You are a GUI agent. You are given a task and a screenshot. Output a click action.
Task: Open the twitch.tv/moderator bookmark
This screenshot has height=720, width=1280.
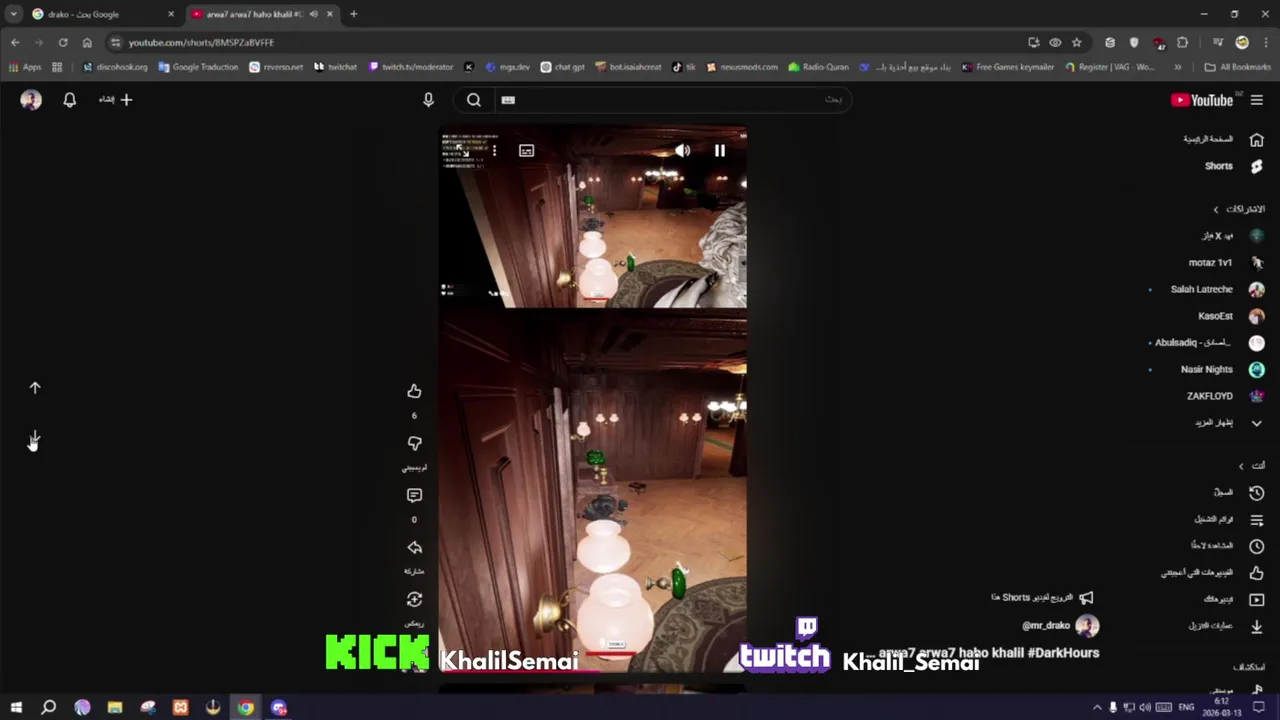[x=411, y=67]
